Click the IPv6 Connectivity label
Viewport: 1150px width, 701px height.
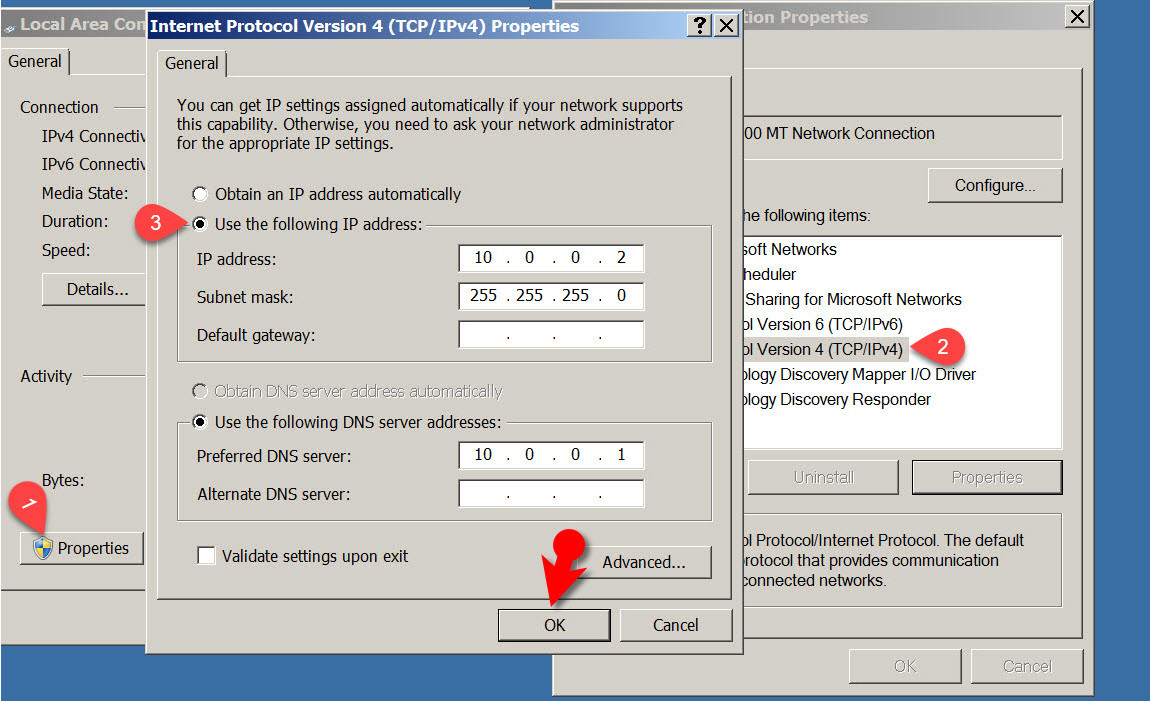[x=93, y=164]
